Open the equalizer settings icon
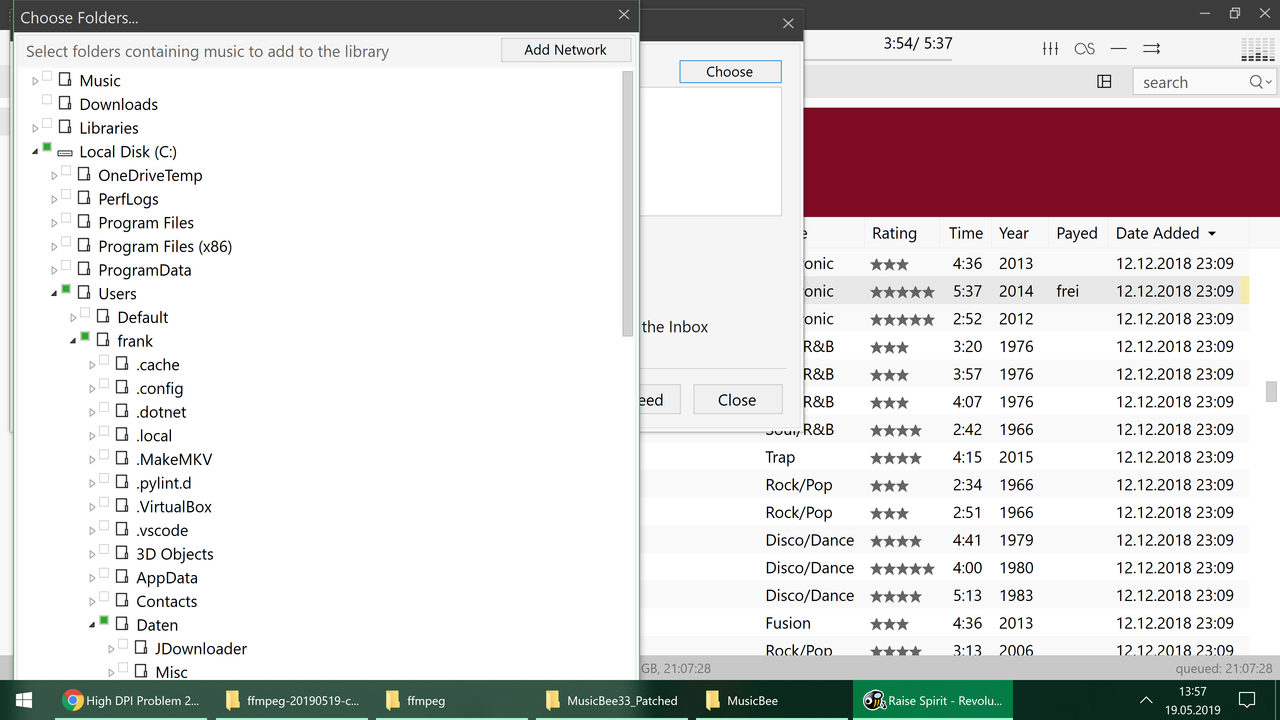The image size is (1280, 720). tap(1049, 47)
